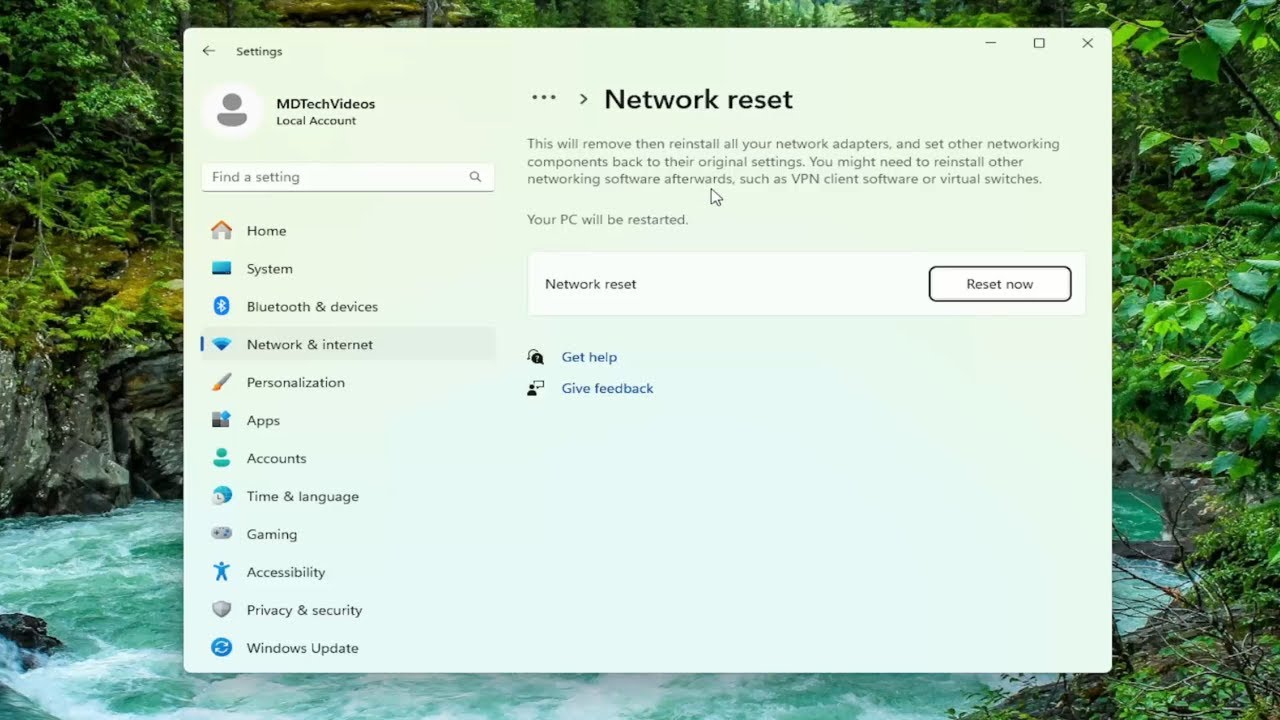Click the Windows Update sync icon

point(222,648)
